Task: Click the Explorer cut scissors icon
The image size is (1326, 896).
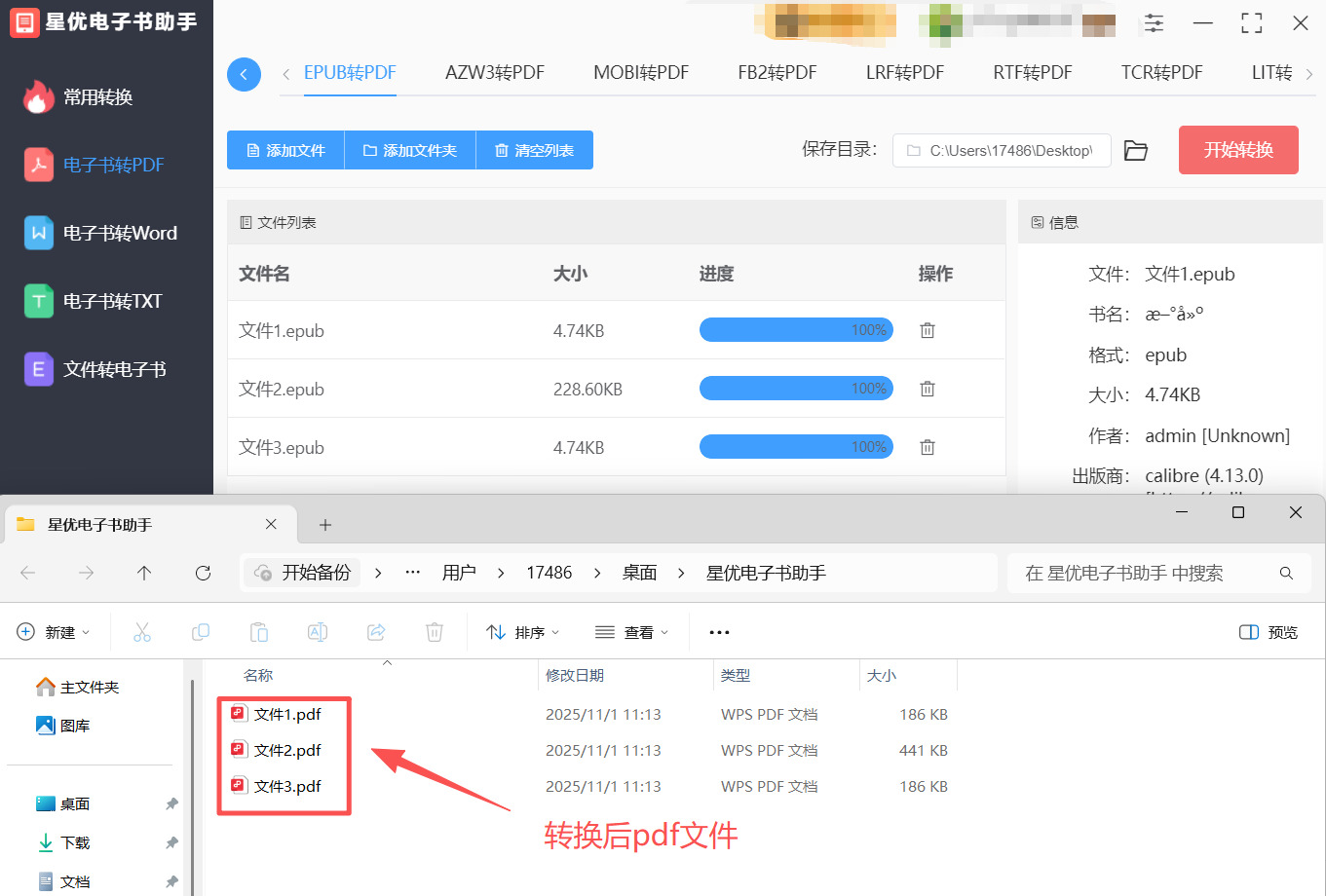Action: click(142, 632)
